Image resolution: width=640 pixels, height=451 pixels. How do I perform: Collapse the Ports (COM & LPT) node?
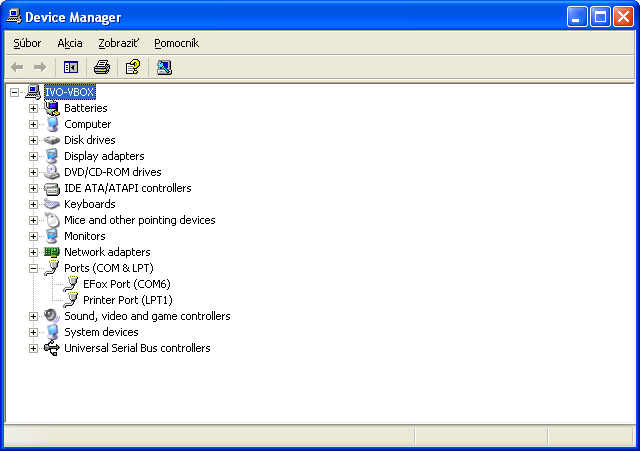[x=33, y=268]
